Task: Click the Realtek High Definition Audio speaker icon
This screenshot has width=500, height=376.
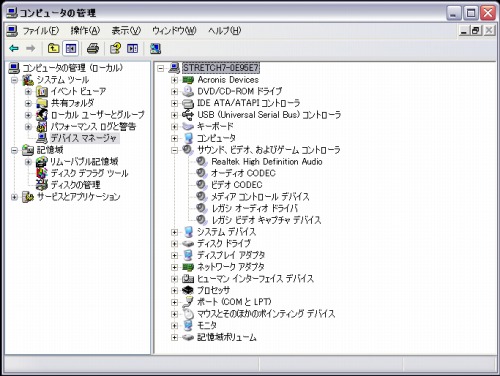Action: (201, 162)
